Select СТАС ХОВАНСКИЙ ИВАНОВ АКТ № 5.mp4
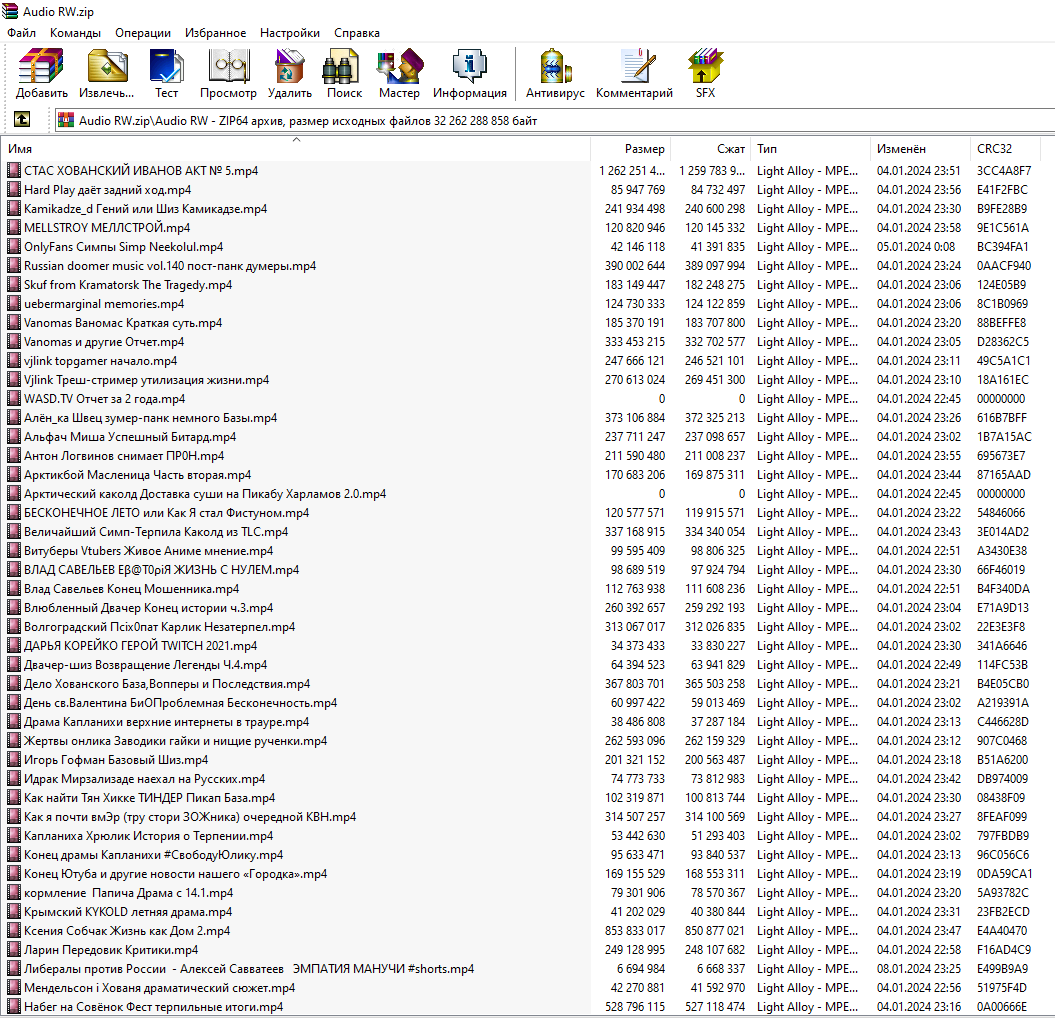The width and height of the screenshot is (1055, 1018). point(141,171)
